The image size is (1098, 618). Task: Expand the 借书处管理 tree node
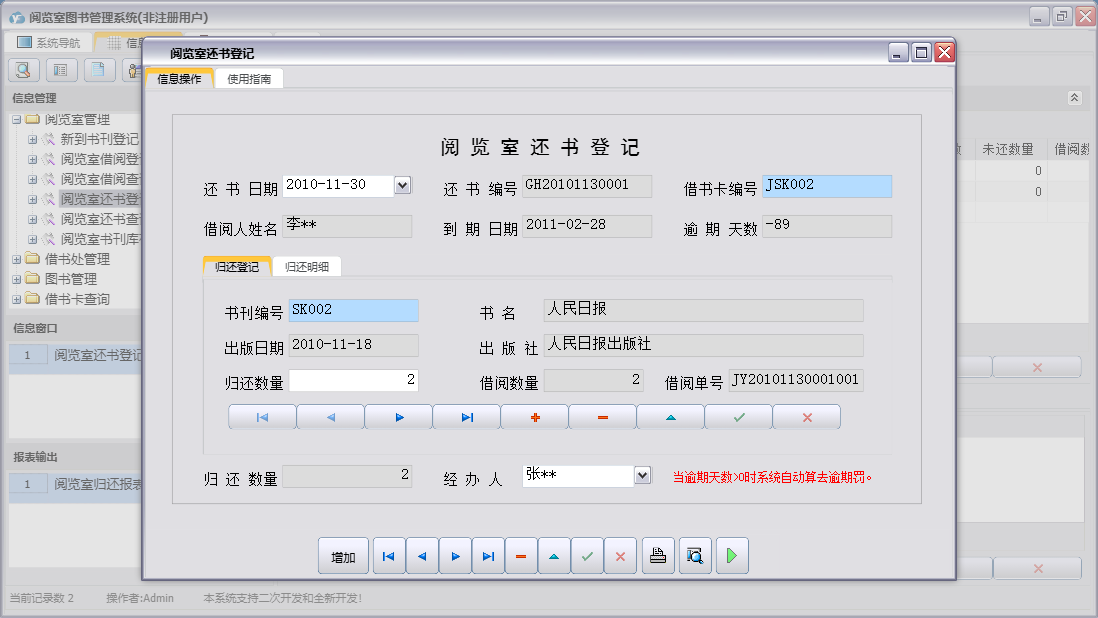(x=16, y=260)
